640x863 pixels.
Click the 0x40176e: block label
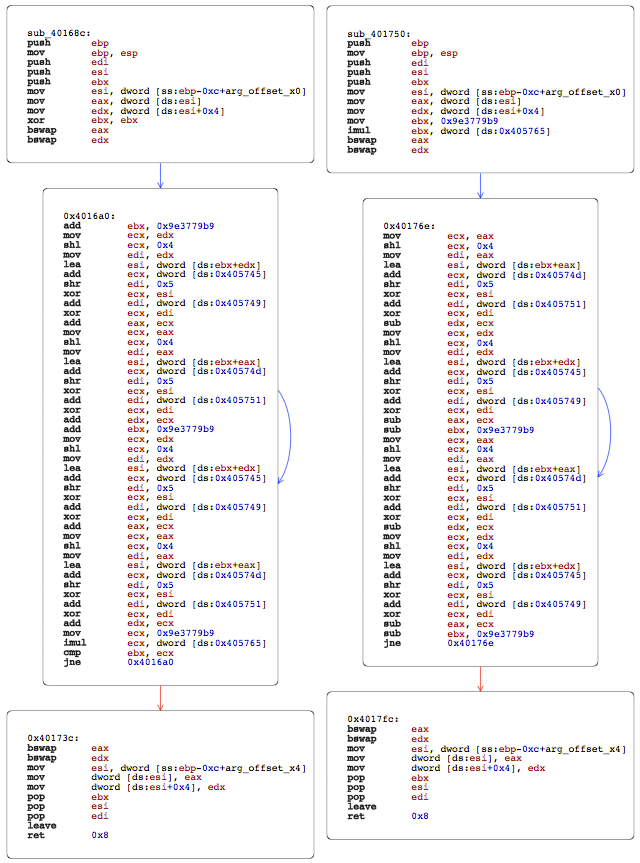[x=409, y=226]
